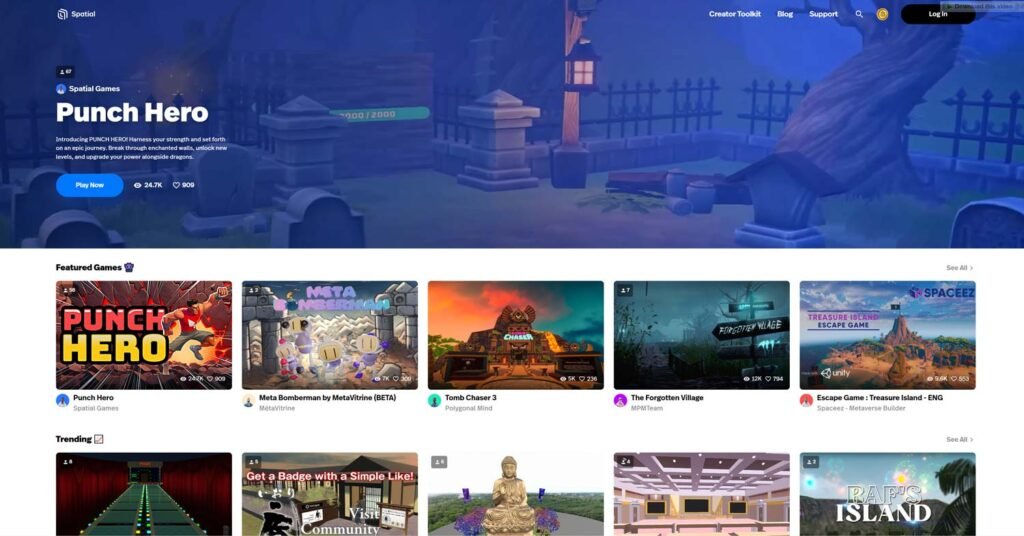Open Treasure Island Escape Game thumbnail

pos(888,335)
